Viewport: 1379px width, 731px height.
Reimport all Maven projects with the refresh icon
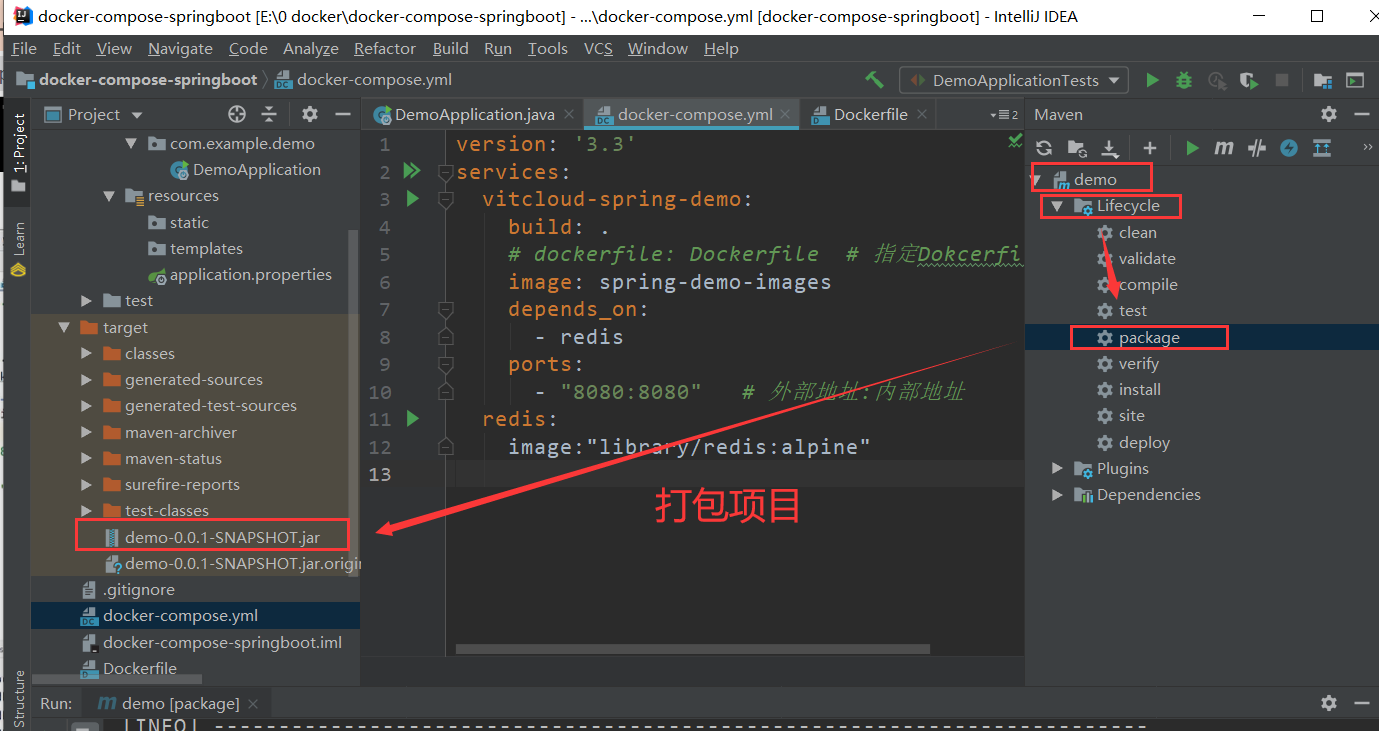[1044, 148]
